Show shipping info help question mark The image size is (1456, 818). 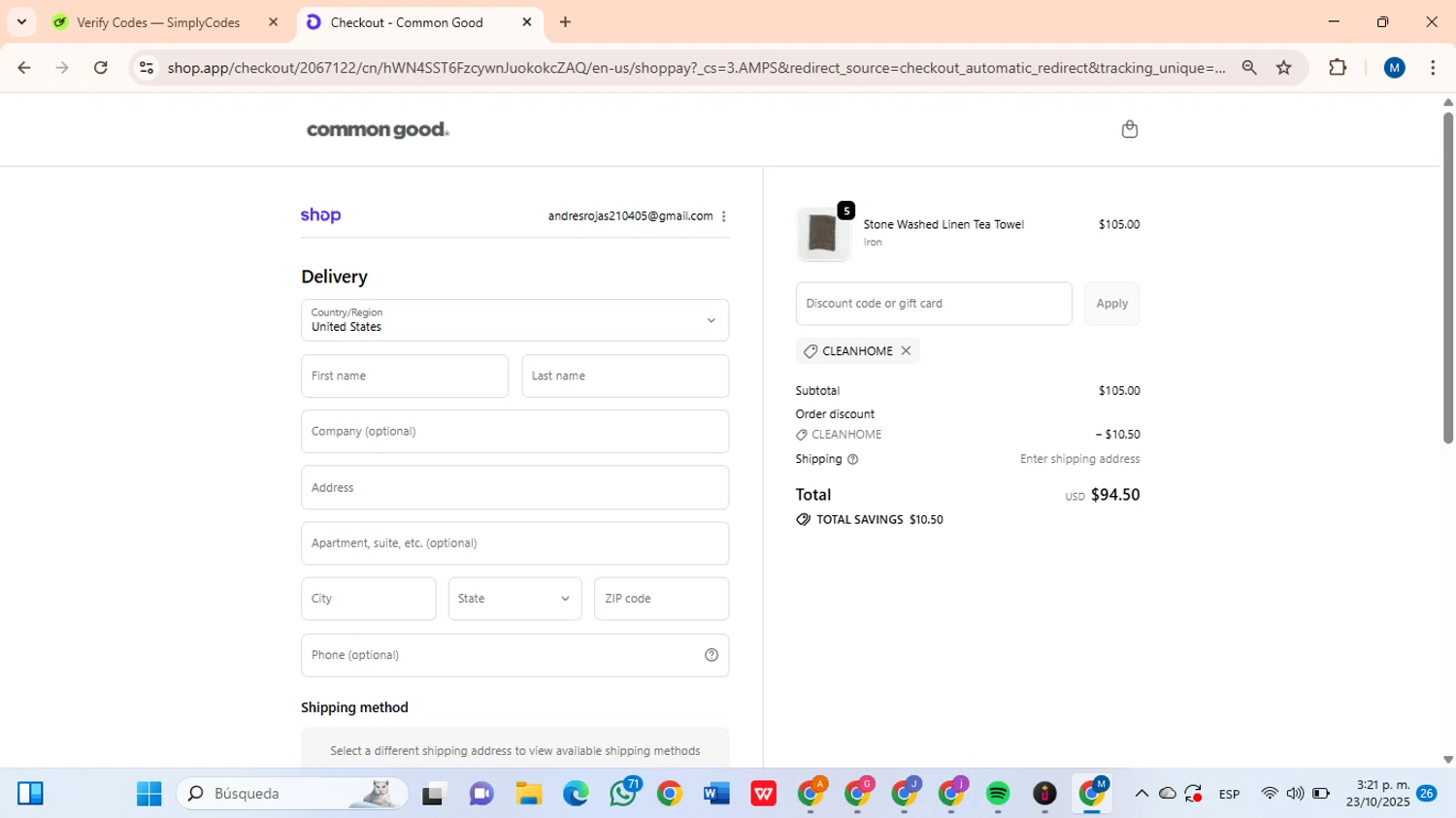[852, 459]
